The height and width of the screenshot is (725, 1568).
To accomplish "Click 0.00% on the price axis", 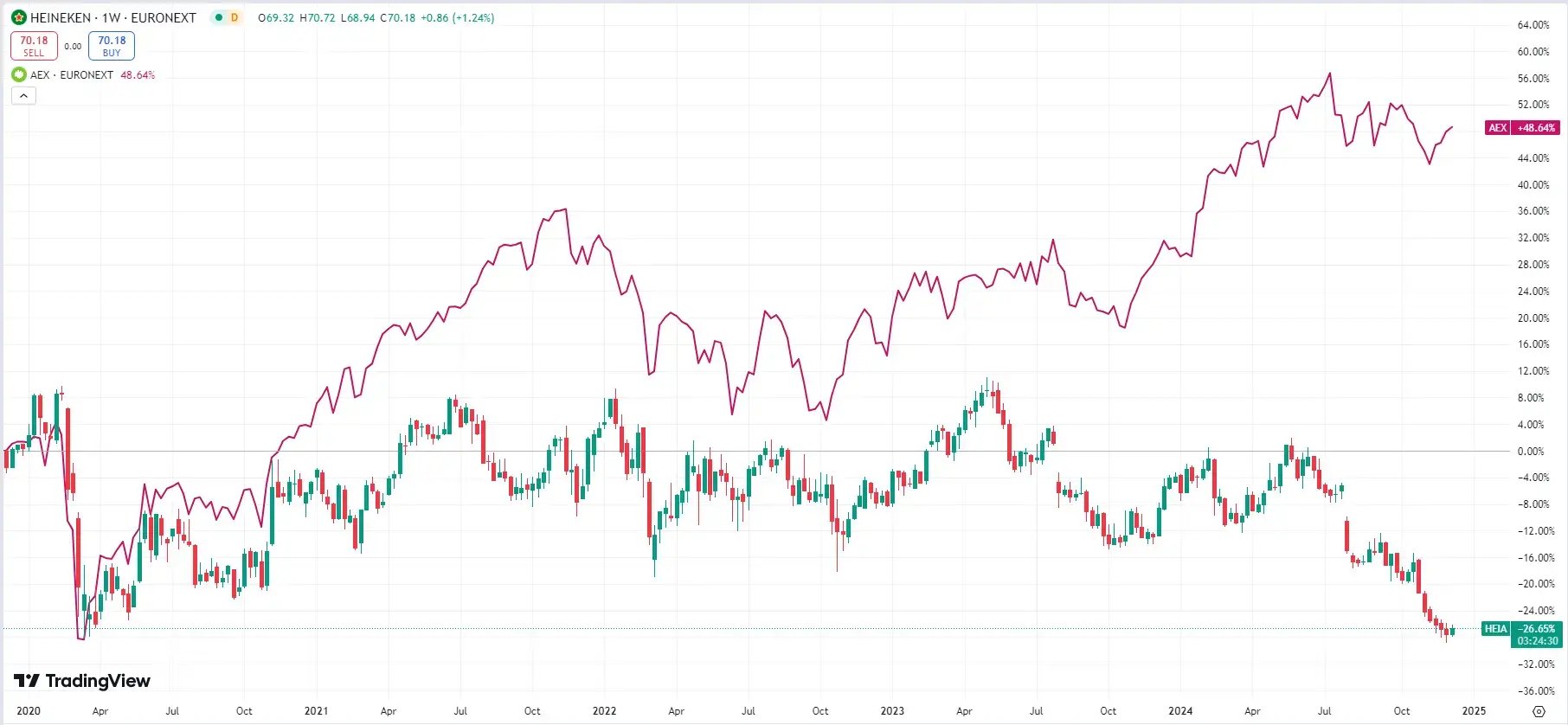I will click(x=1531, y=452).
